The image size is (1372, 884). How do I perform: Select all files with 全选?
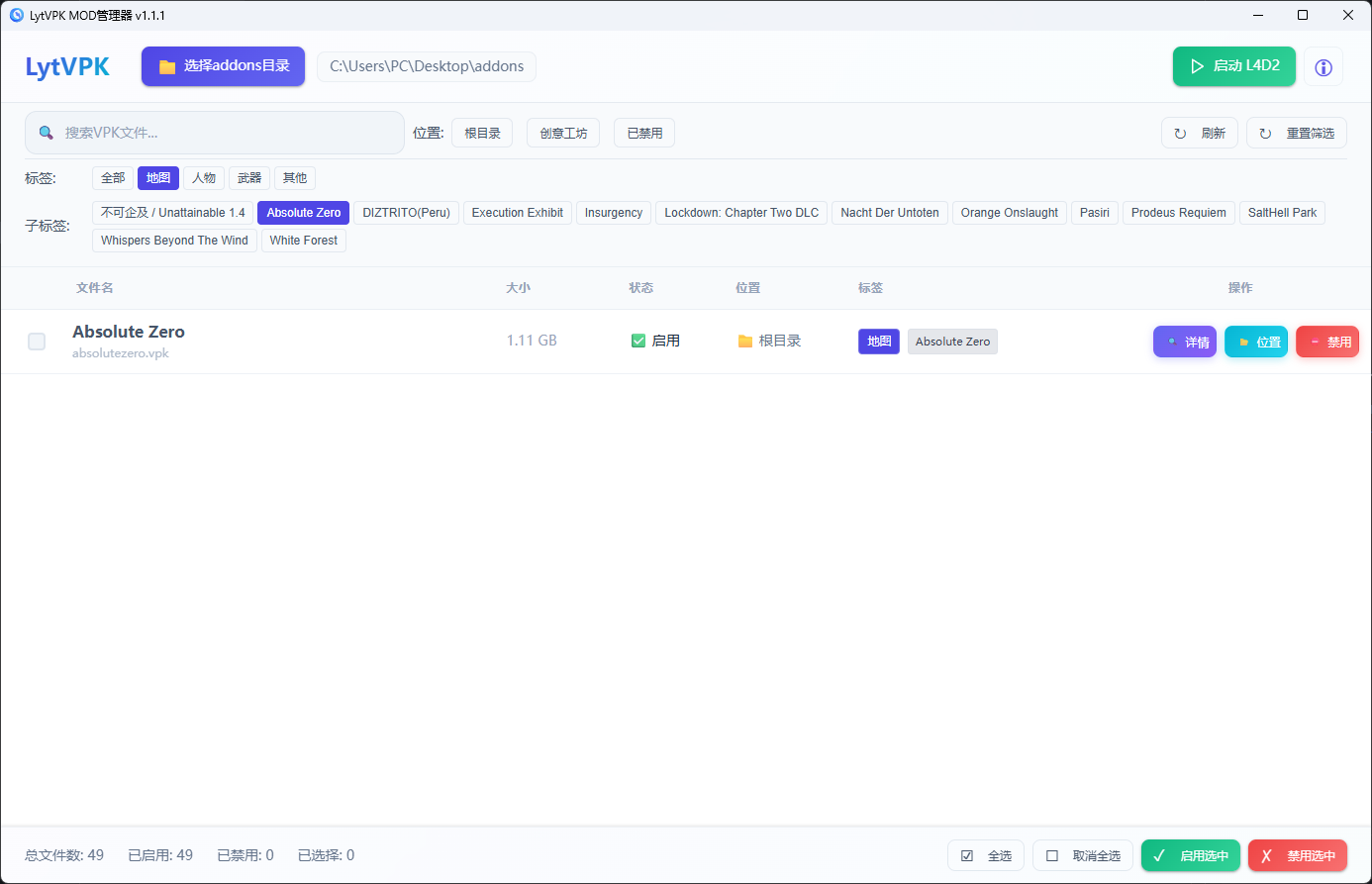[985, 855]
